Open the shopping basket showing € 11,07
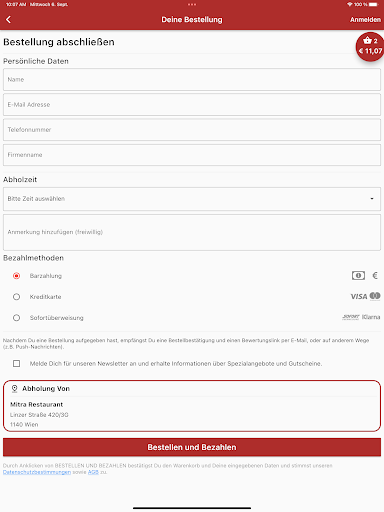Screen dimensions: 384x512 pos(370,47)
